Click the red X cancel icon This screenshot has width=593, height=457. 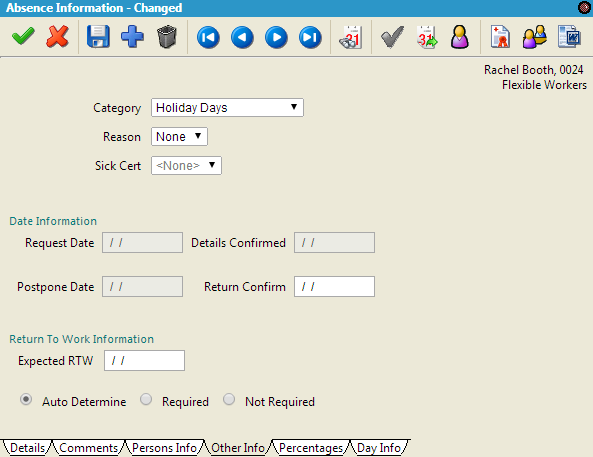(x=57, y=37)
